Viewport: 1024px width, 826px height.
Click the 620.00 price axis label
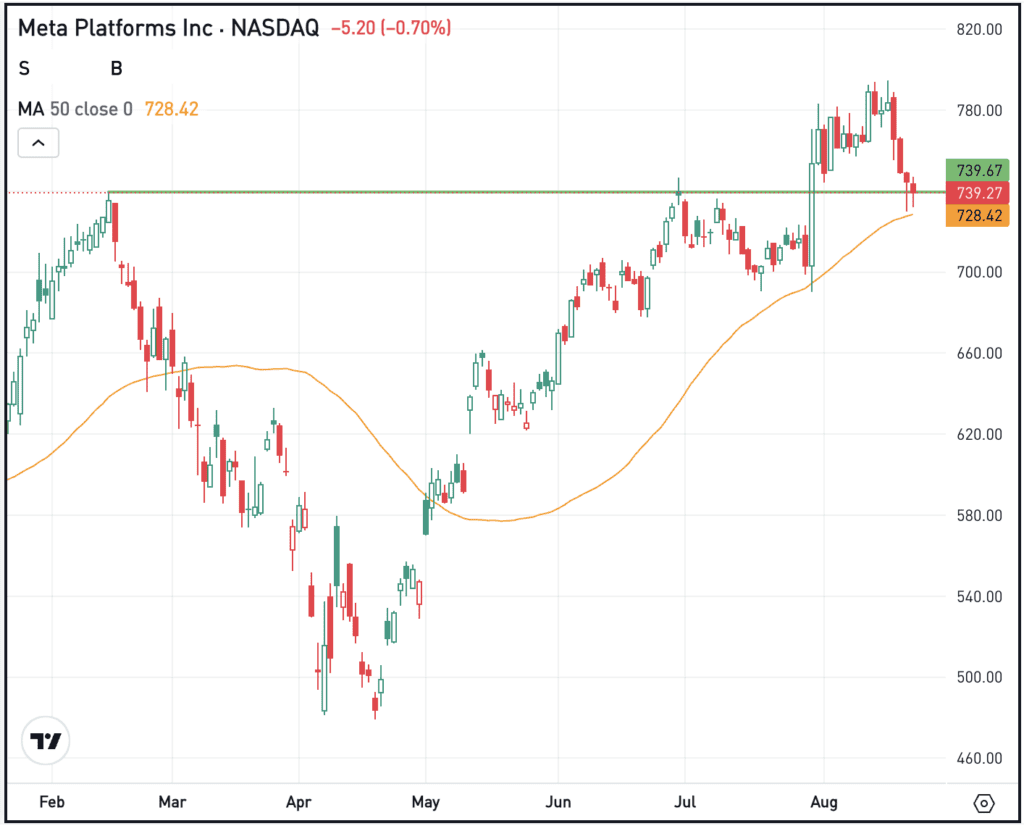click(979, 434)
